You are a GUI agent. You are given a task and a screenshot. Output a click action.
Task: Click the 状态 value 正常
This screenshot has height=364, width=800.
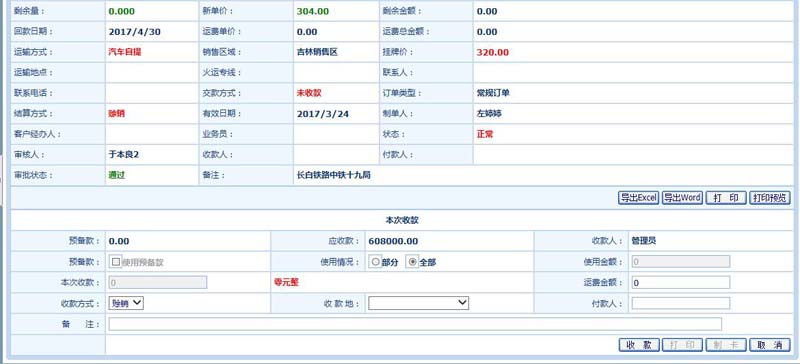click(x=485, y=134)
